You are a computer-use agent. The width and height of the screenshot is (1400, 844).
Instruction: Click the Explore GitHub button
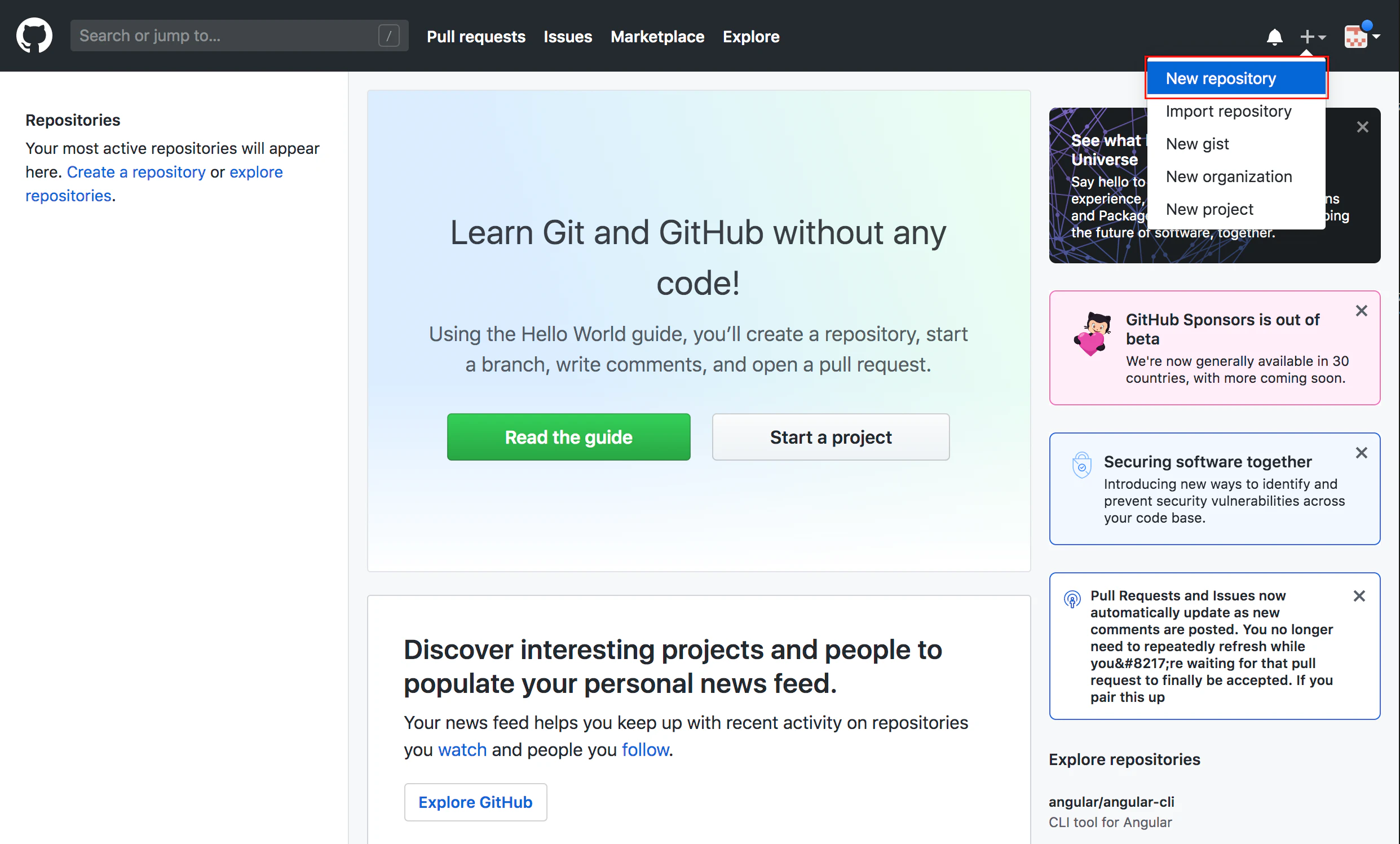click(475, 802)
